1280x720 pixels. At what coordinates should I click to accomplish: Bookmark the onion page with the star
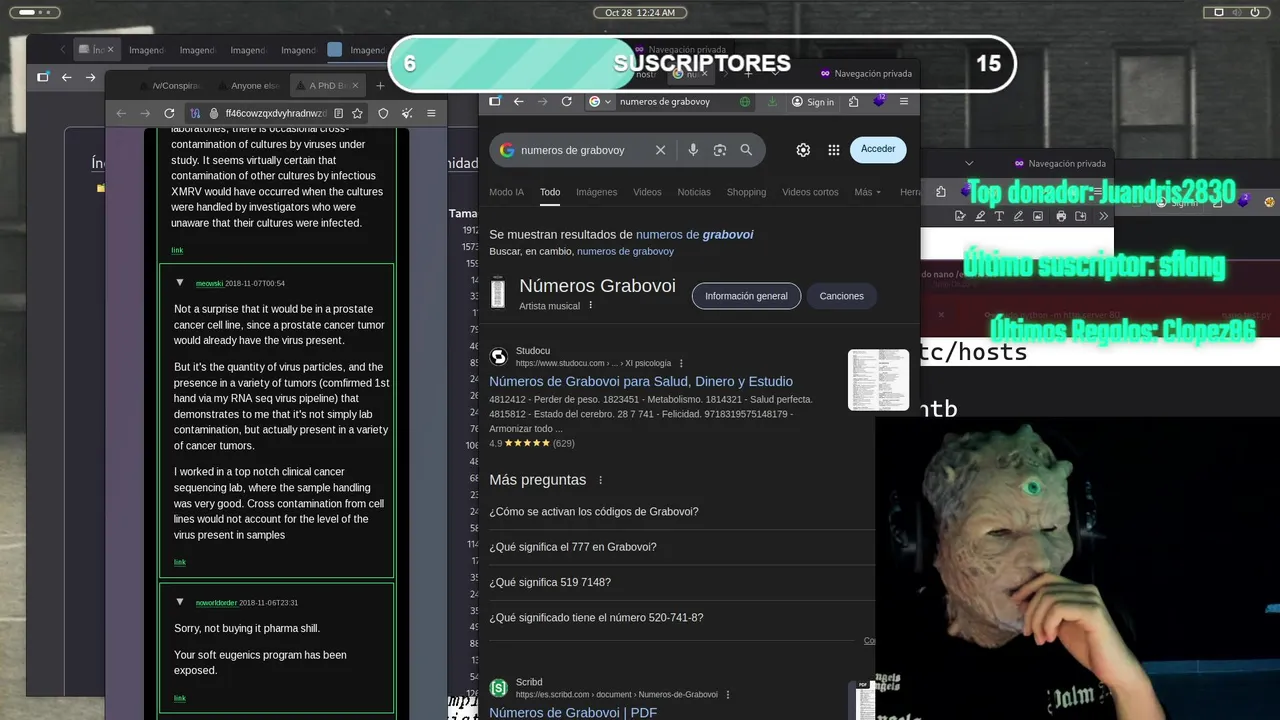click(357, 113)
